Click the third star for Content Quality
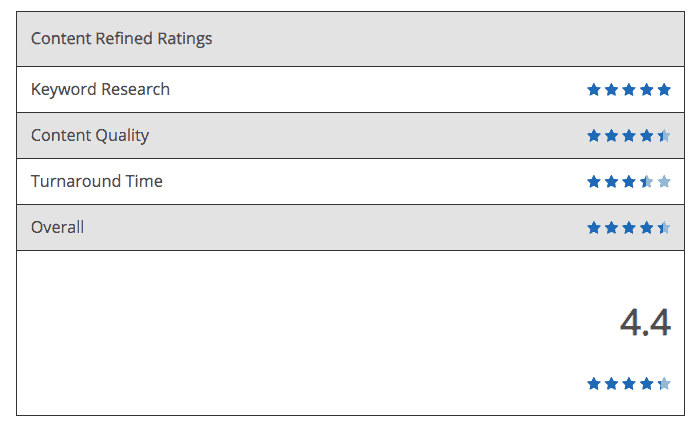Screen dimensions: 699x422 (629, 136)
